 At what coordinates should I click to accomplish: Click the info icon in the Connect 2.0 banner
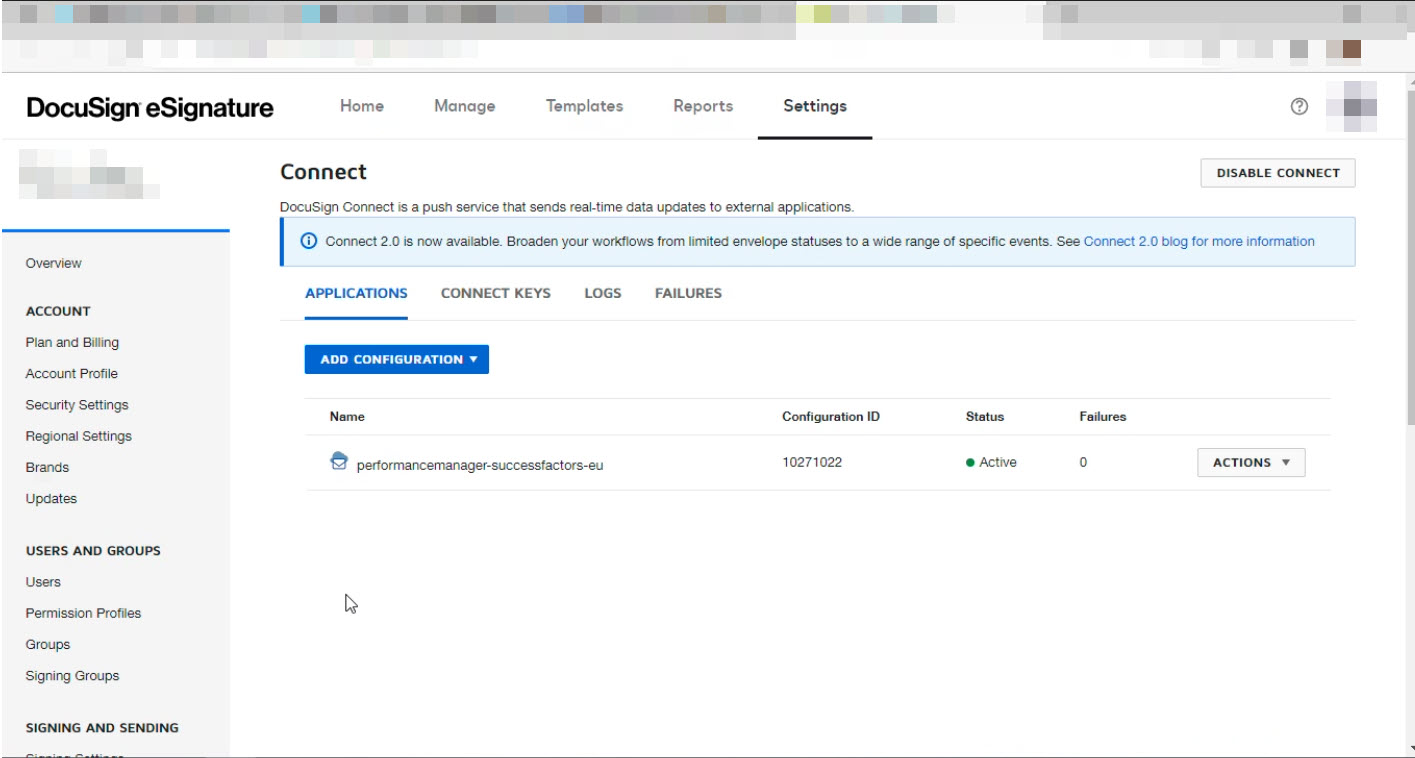click(x=308, y=241)
